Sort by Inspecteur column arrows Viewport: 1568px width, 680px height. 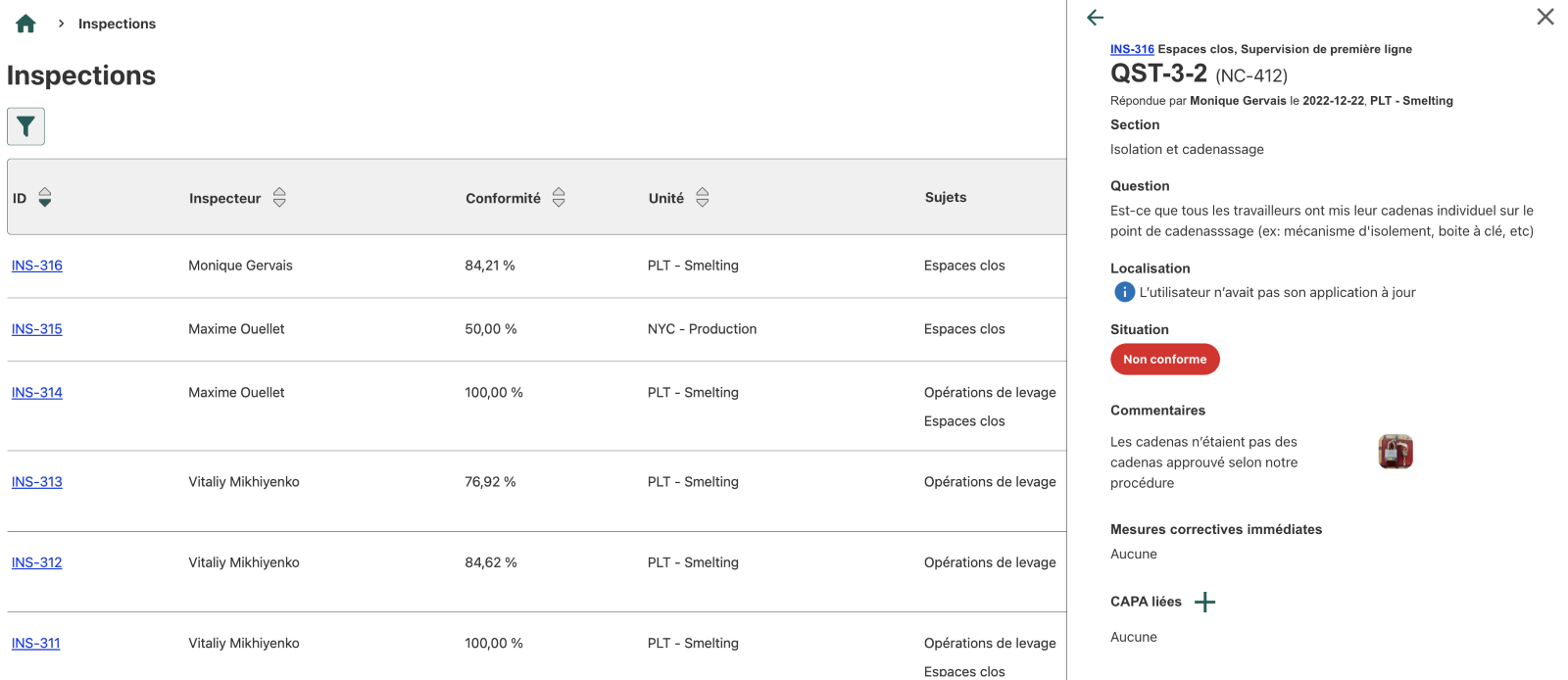coord(279,198)
